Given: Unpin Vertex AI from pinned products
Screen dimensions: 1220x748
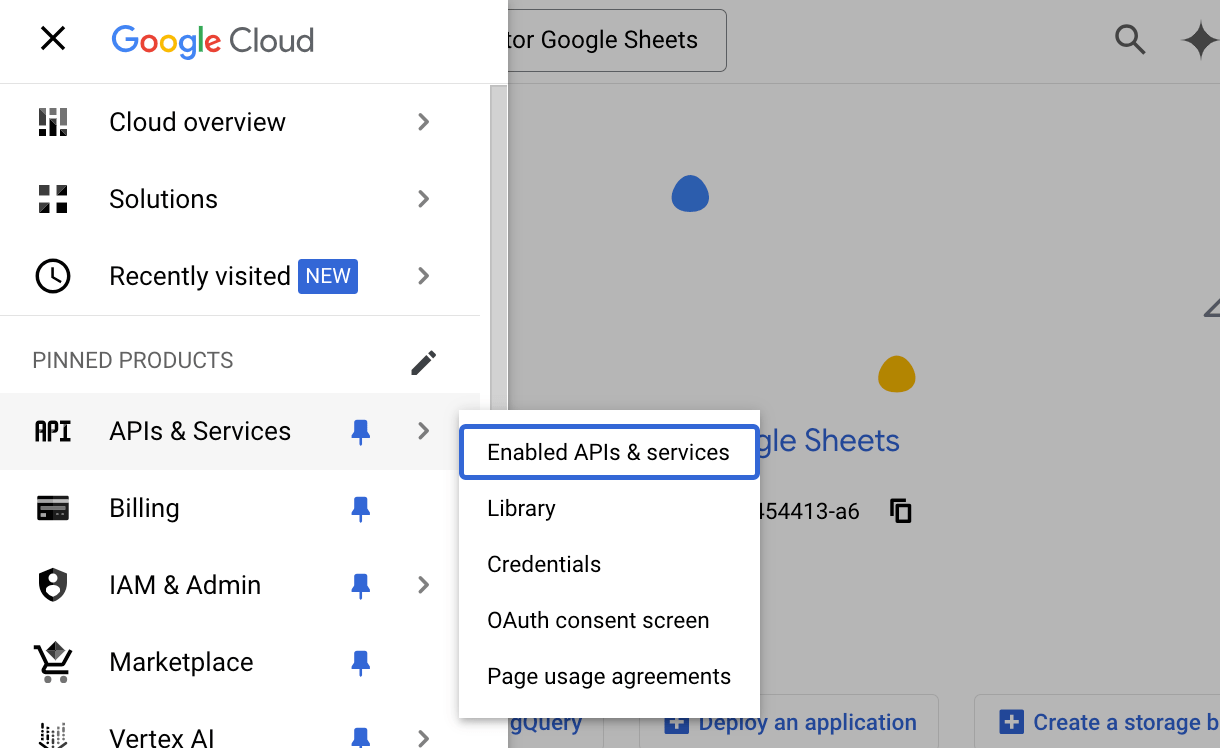Looking at the screenshot, I should click(x=361, y=738).
